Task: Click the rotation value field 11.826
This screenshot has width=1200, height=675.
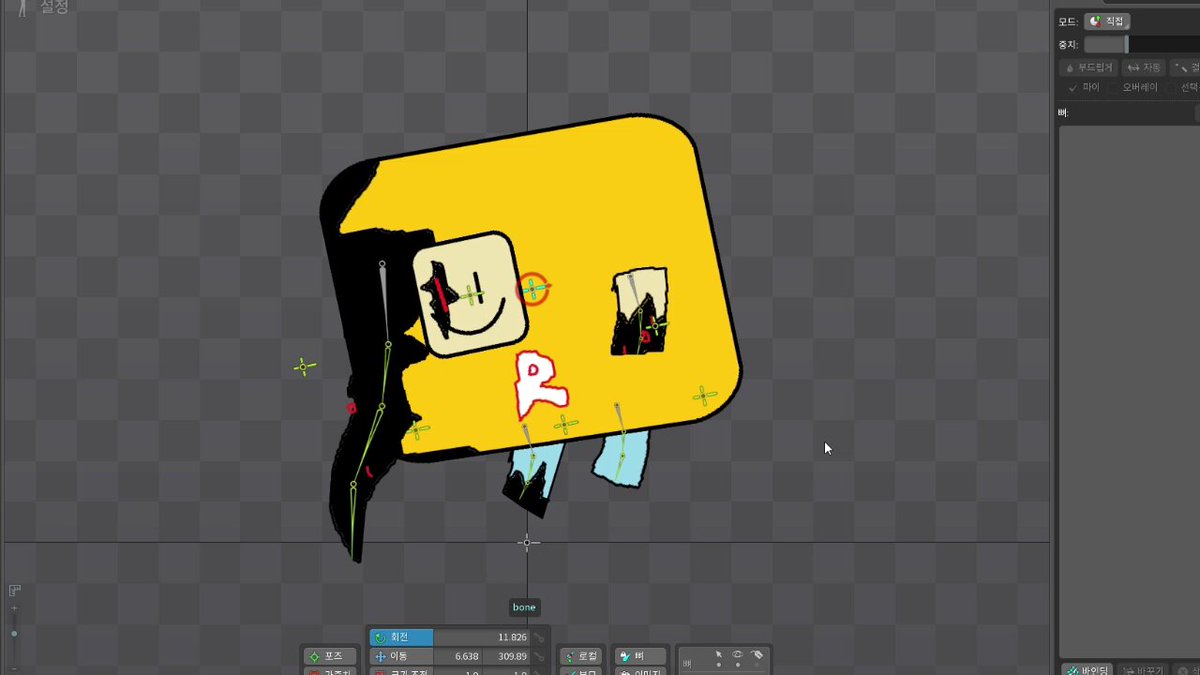Action: coord(480,637)
